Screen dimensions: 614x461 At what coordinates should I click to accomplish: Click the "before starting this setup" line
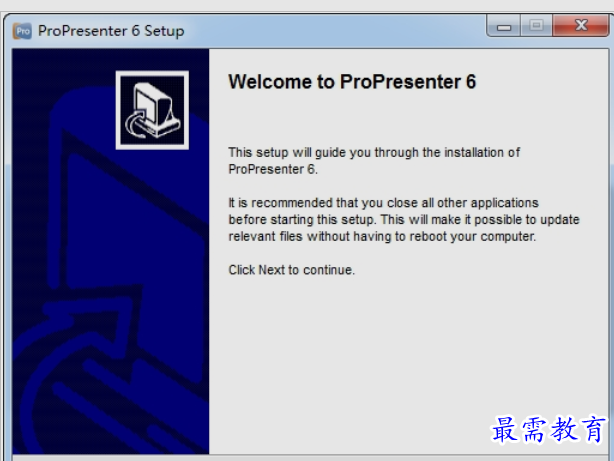point(404,220)
